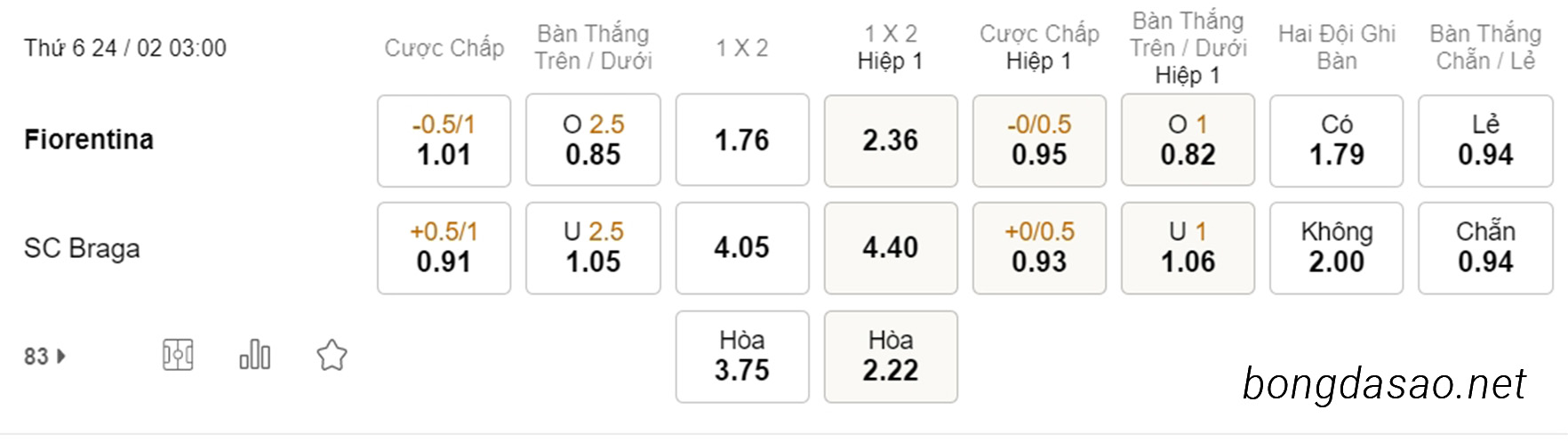Mark match as favorite with star icon
The width and height of the screenshot is (1568, 442).
[x=332, y=356]
